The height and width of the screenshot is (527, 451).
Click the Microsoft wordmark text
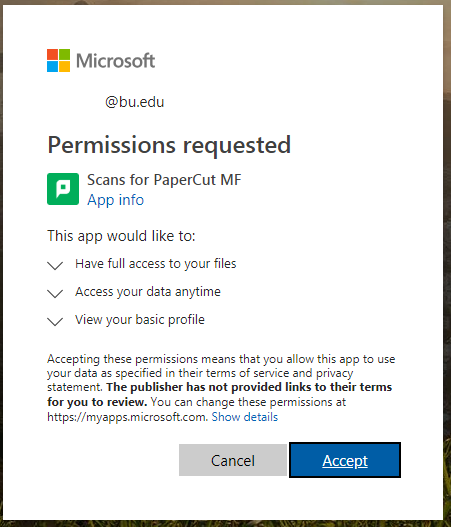115,61
